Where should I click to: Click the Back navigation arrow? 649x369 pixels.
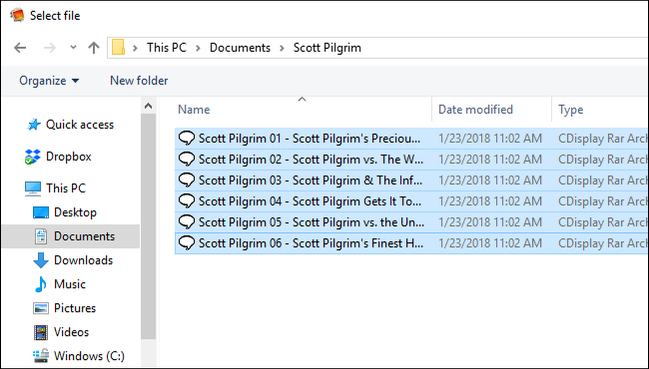pyautogui.click(x=20, y=48)
